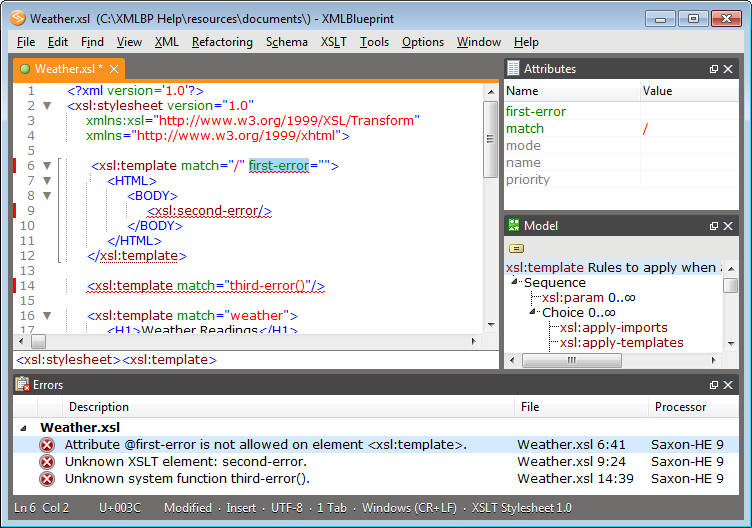Toggle Insert mode in the status bar
752x528 pixels.
(241, 508)
